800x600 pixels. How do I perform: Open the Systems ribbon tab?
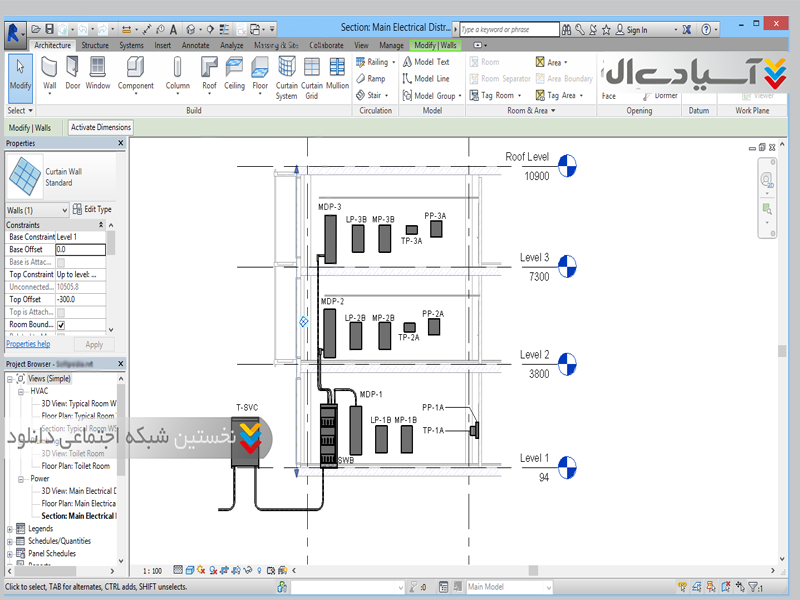(x=131, y=45)
